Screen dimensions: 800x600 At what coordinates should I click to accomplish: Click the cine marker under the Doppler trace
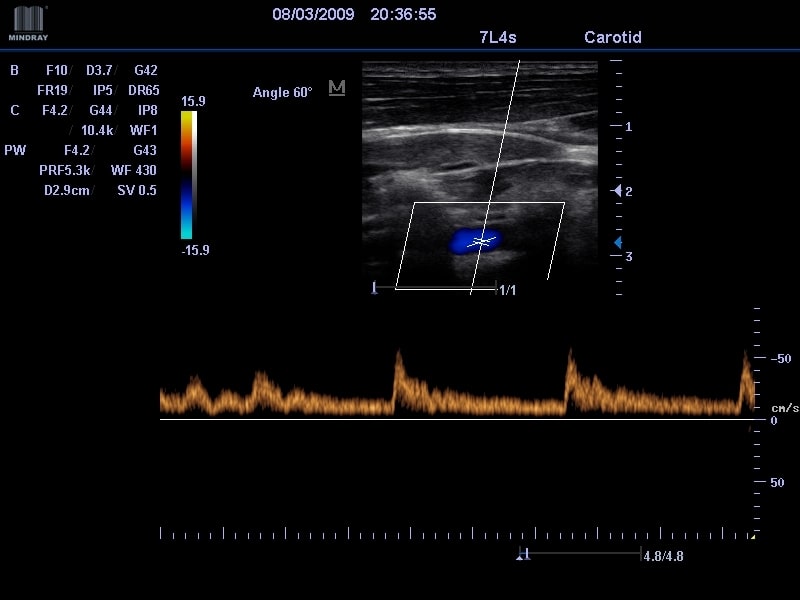click(x=522, y=554)
